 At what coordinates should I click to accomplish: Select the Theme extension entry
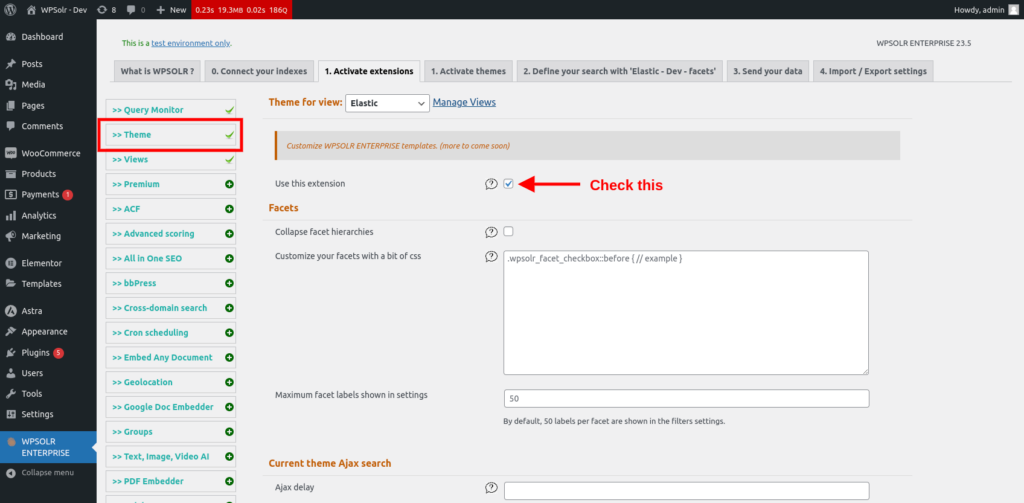(170, 135)
